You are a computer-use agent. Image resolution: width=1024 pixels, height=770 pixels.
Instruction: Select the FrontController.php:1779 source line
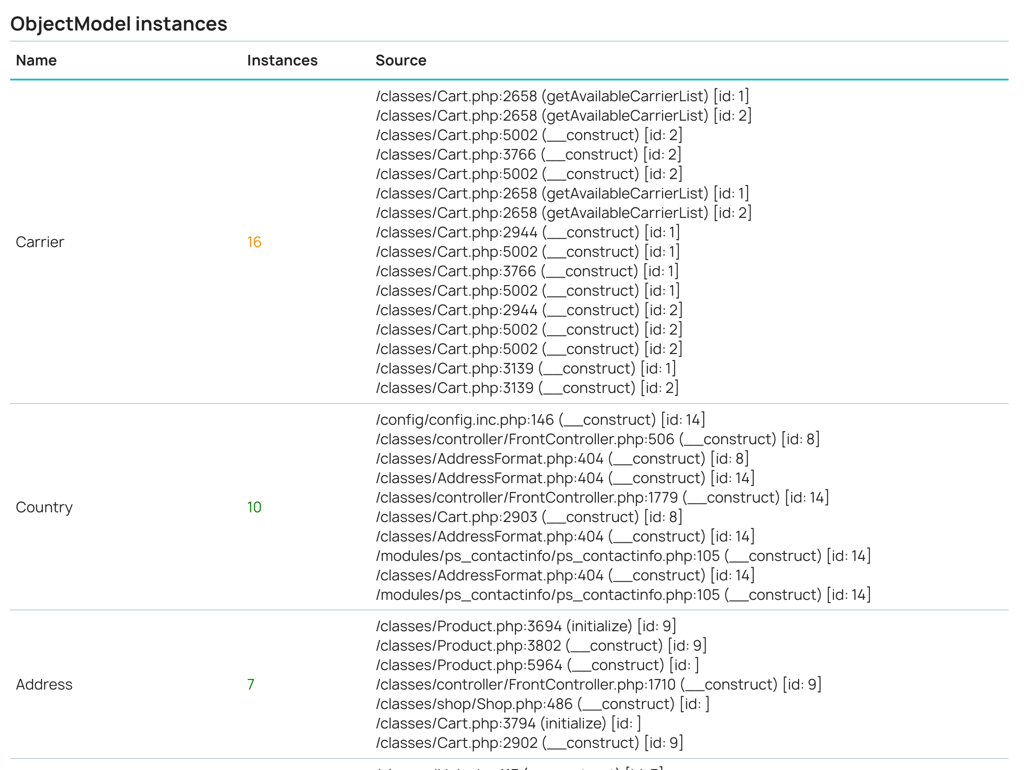pos(602,497)
